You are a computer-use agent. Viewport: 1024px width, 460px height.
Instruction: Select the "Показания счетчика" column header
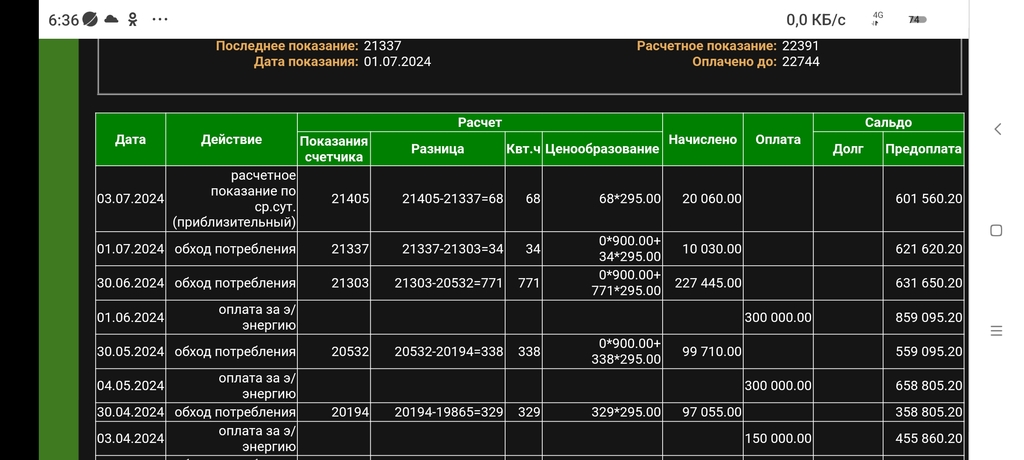pyautogui.click(x=334, y=149)
